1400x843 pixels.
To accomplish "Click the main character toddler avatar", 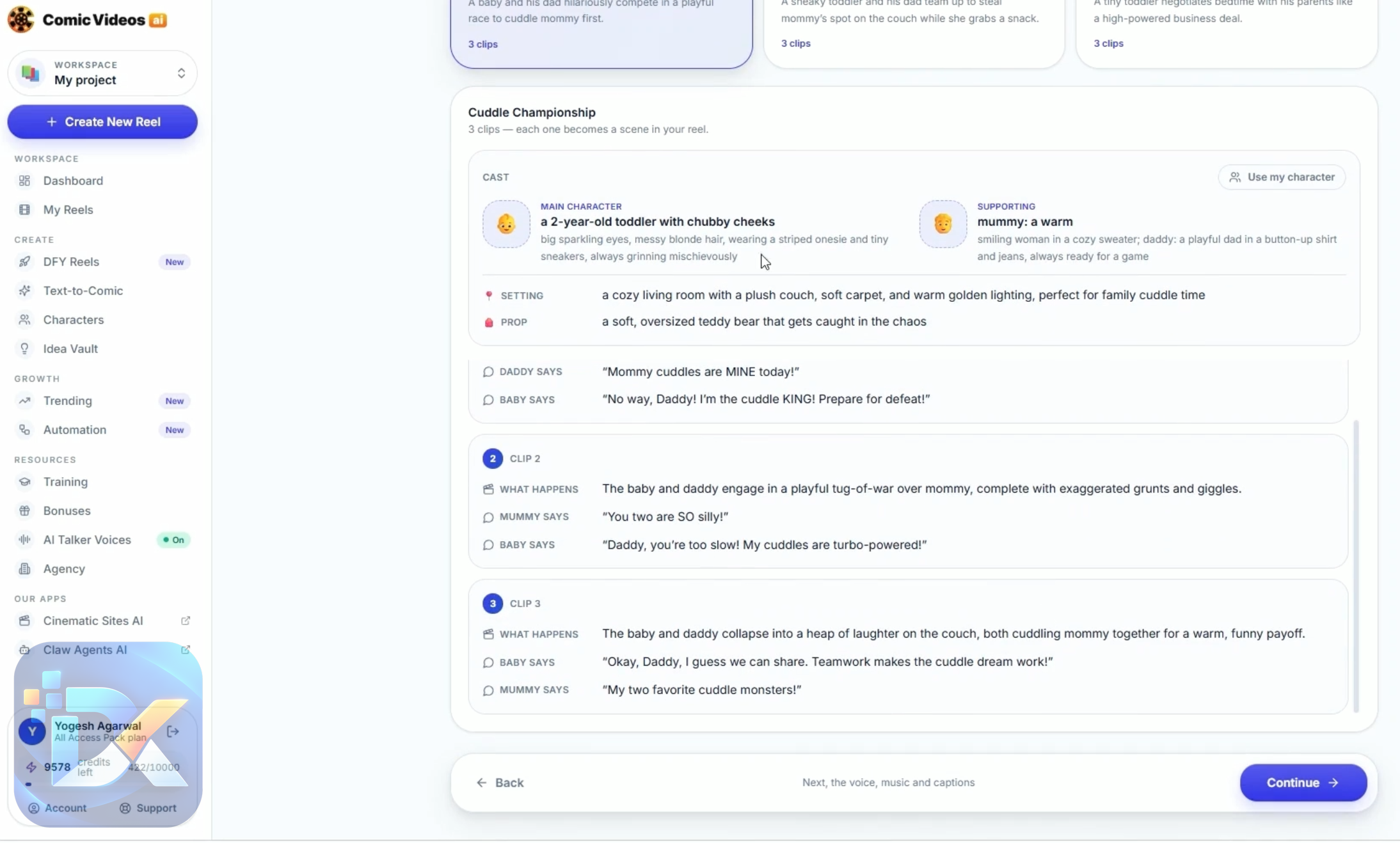I will (506, 224).
